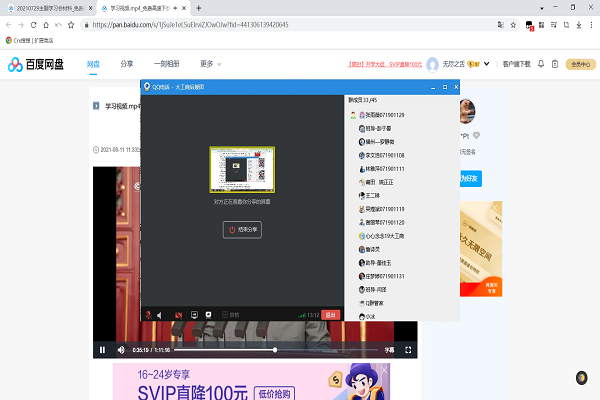Select member 王二孙 in list

(369, 196)
